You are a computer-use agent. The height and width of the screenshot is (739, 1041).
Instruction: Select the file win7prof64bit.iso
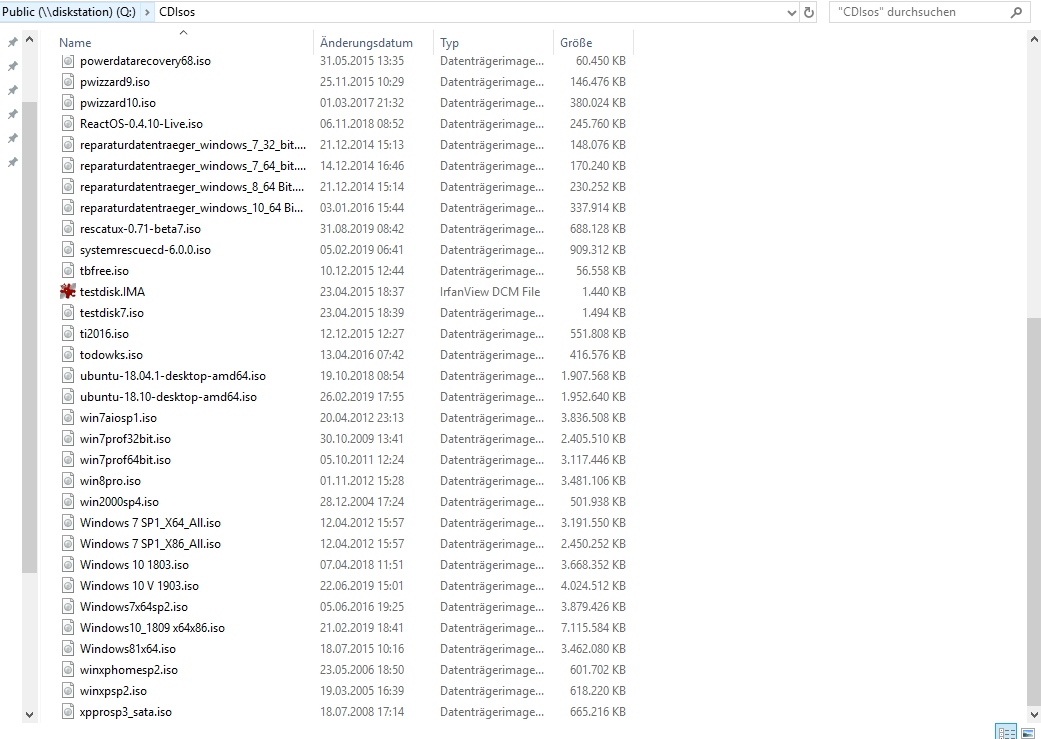tap(125, 459)
